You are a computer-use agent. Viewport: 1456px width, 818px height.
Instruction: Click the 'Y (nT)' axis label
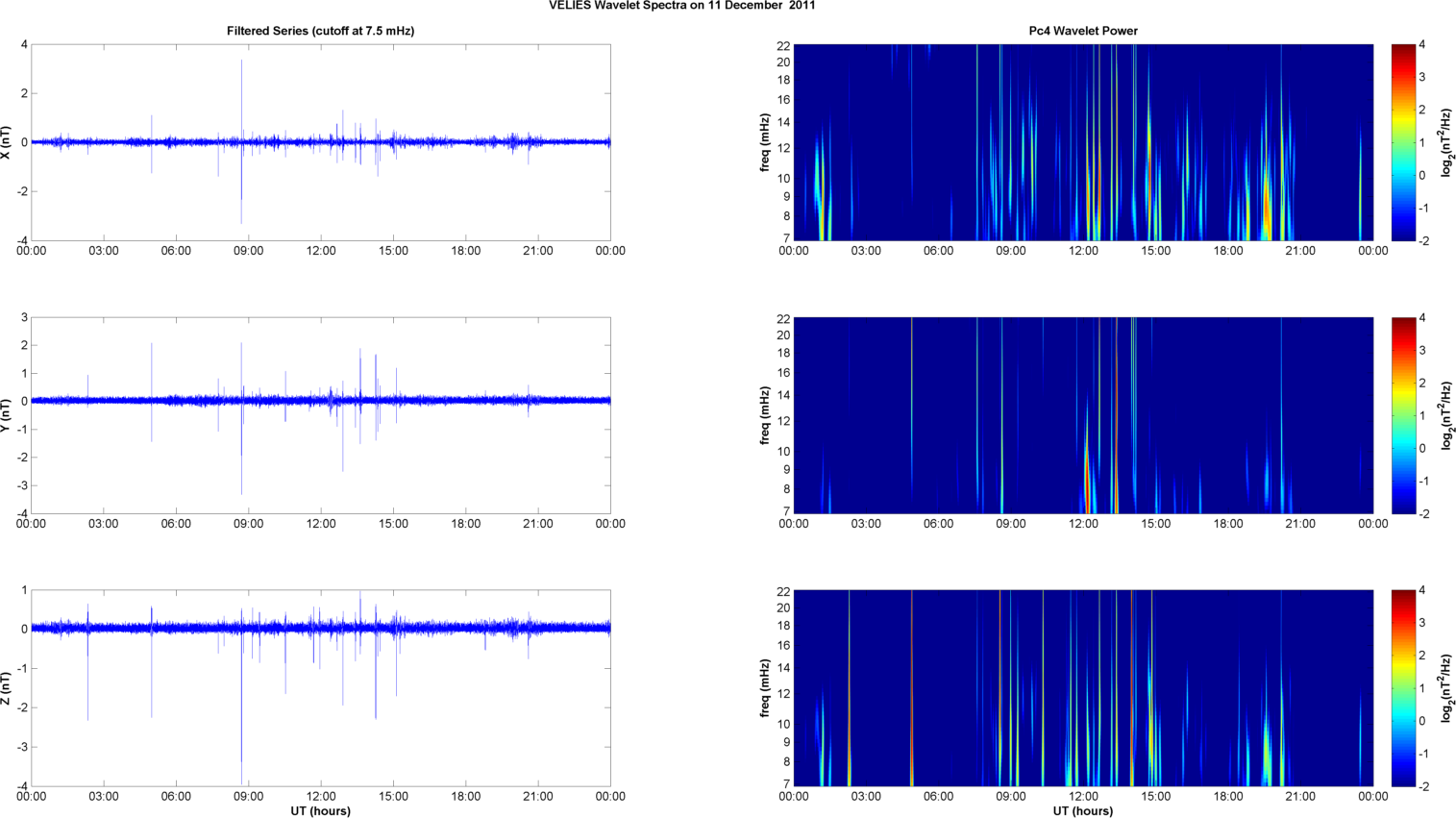7,415
